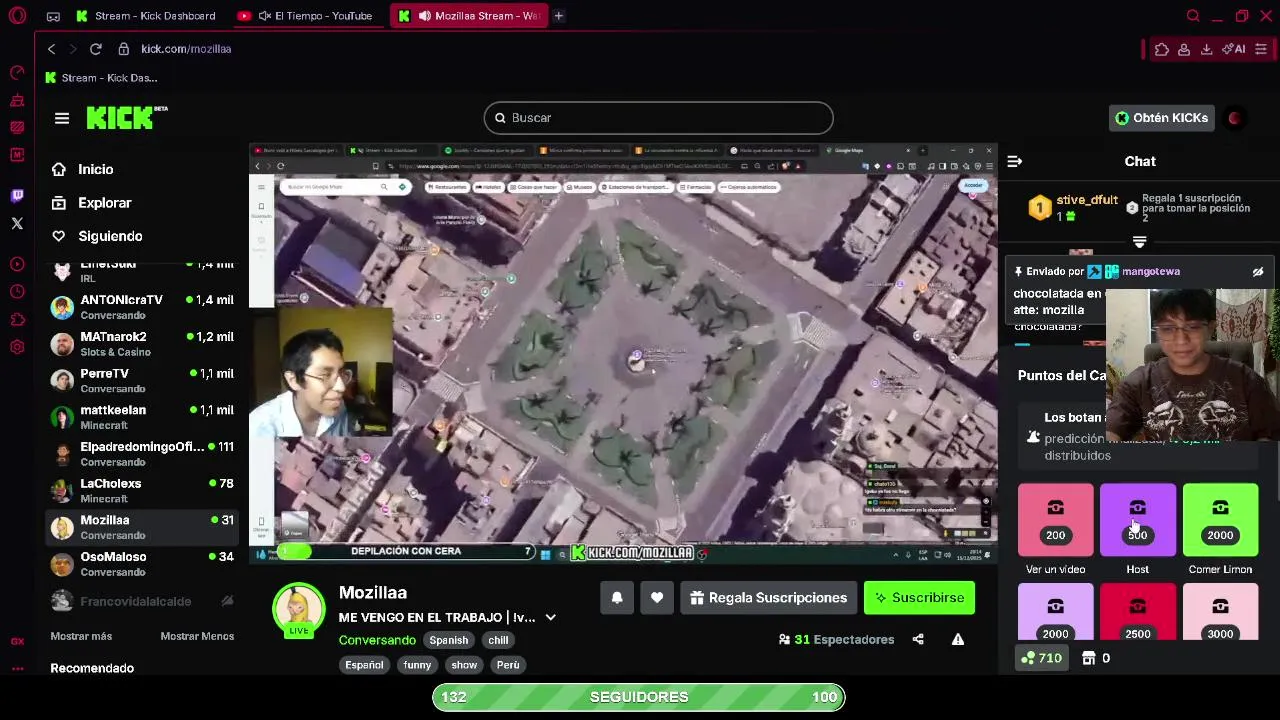Screen dimensions: 1280x720
Task: Open MATnarok2 channel in sidebar
Action: pyautogui.click(x=142, y=344)
